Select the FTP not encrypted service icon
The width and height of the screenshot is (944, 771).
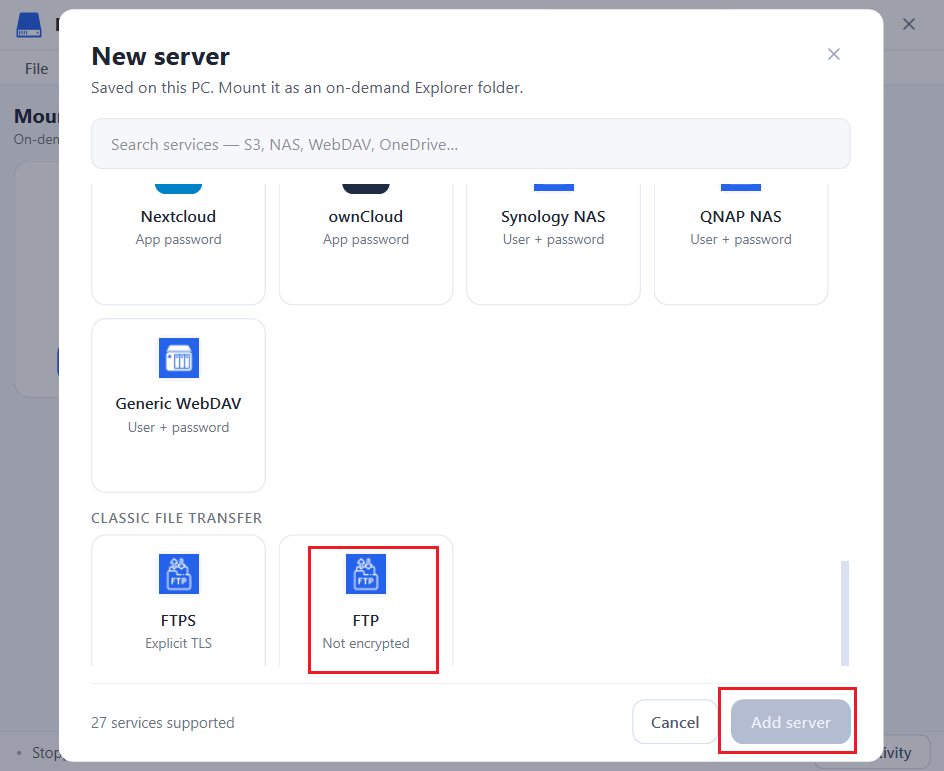(x=365, y=574)
